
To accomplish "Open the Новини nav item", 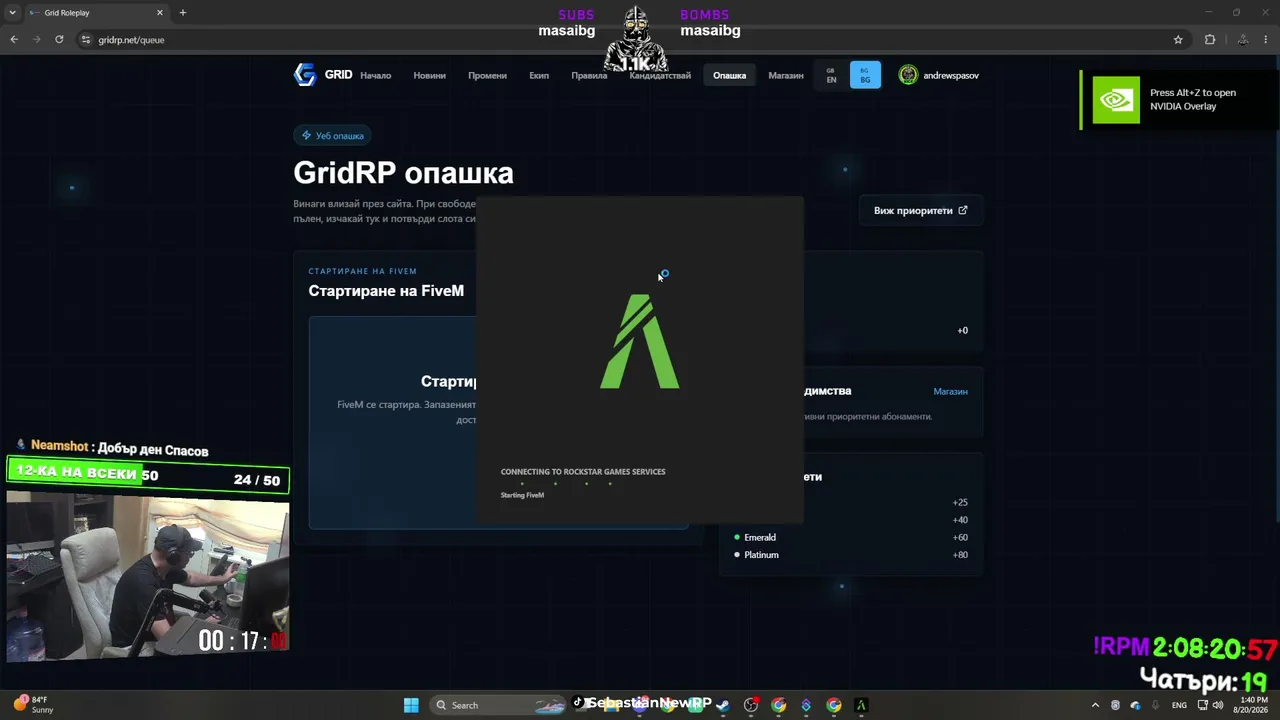I will pyautogui.click(x=429, y=76).
